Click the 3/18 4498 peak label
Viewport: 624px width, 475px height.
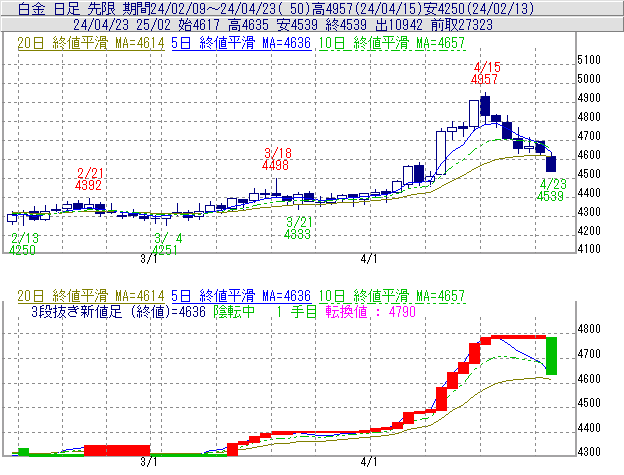(276, 159)
